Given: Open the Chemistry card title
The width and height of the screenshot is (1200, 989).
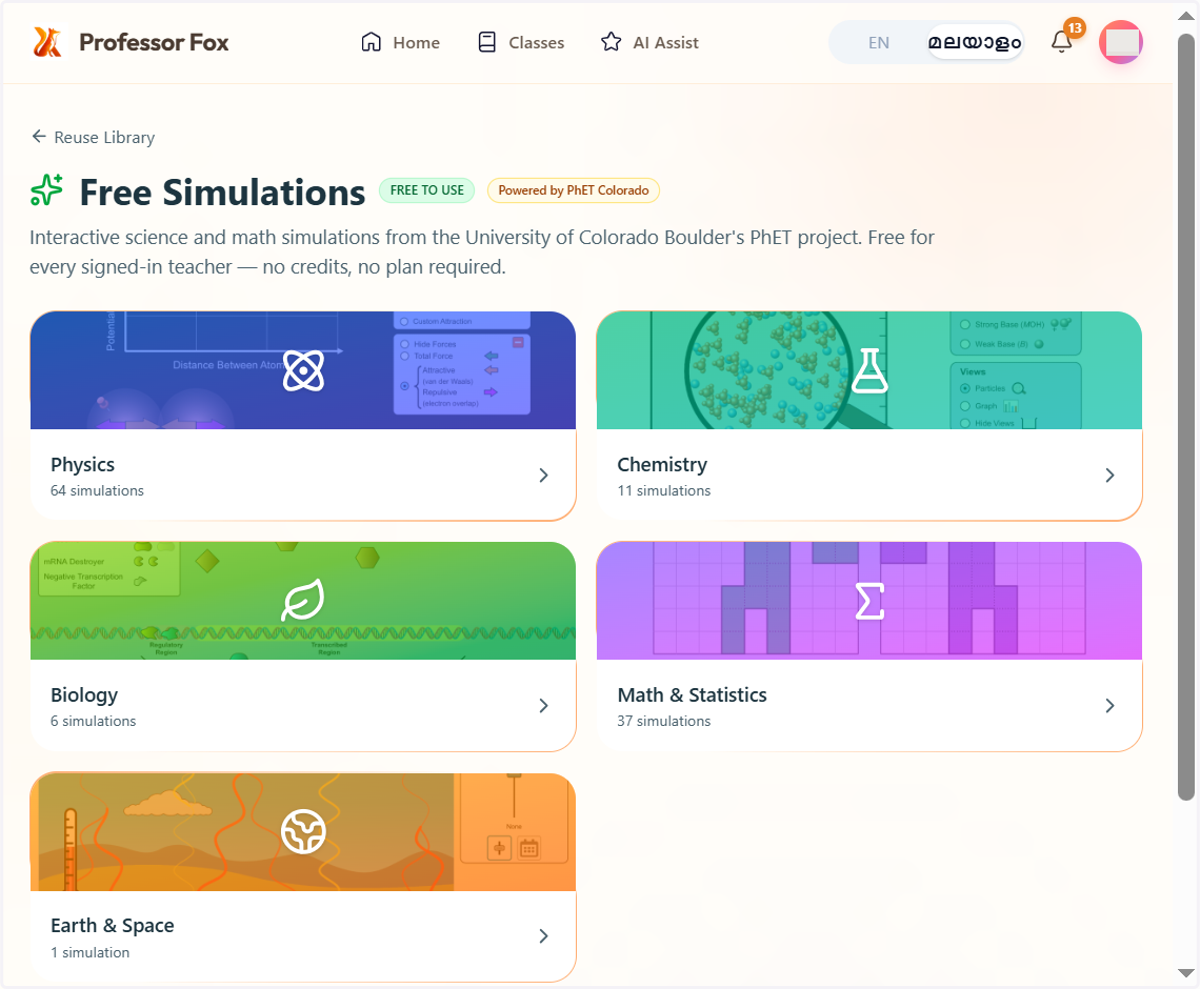Looking at the screenshot, I should coord(662,464).
